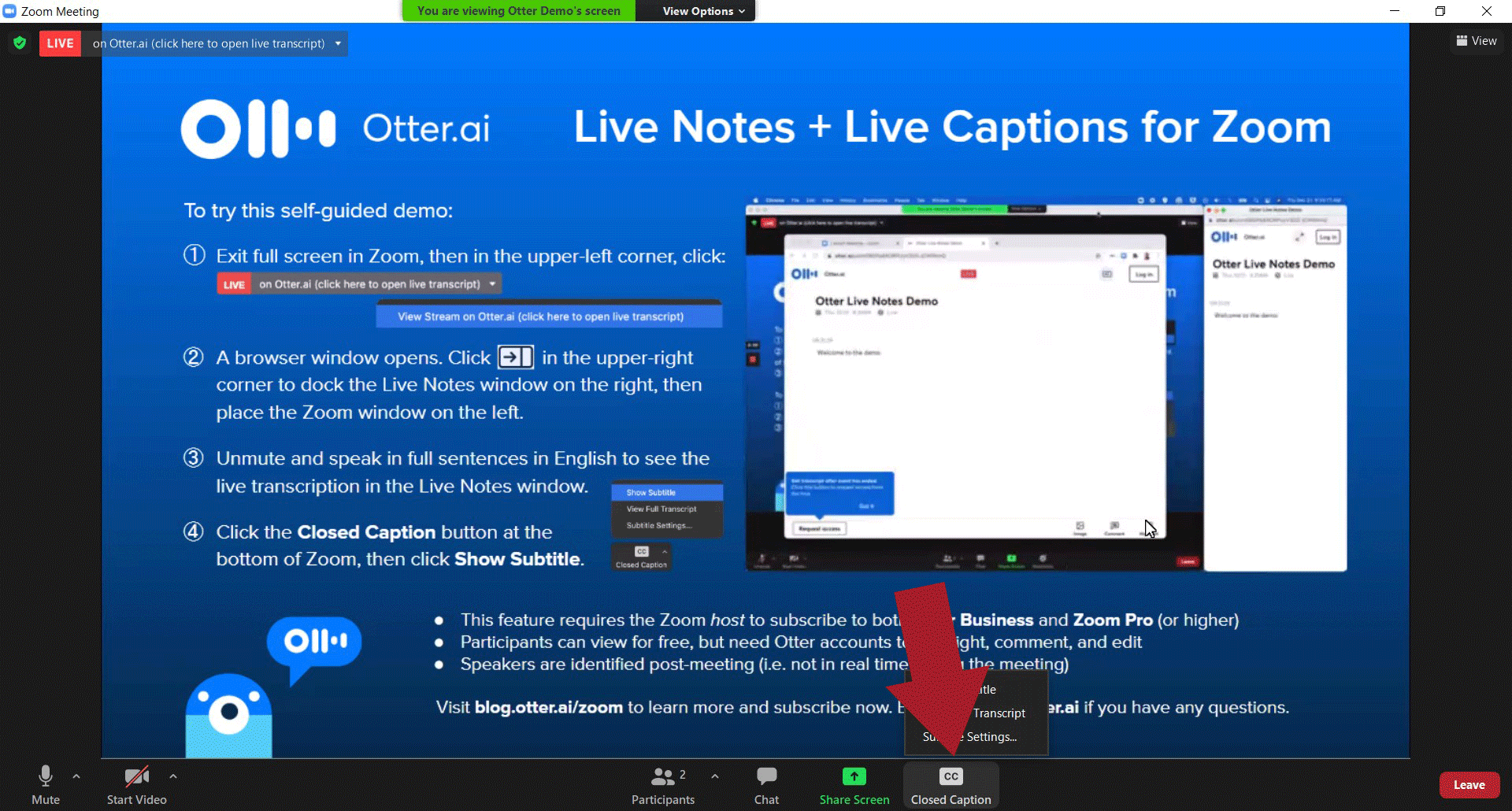Click the red LIVE badge
The image size is (1512, 811).
pyautogui.click(x=60, y=43)
